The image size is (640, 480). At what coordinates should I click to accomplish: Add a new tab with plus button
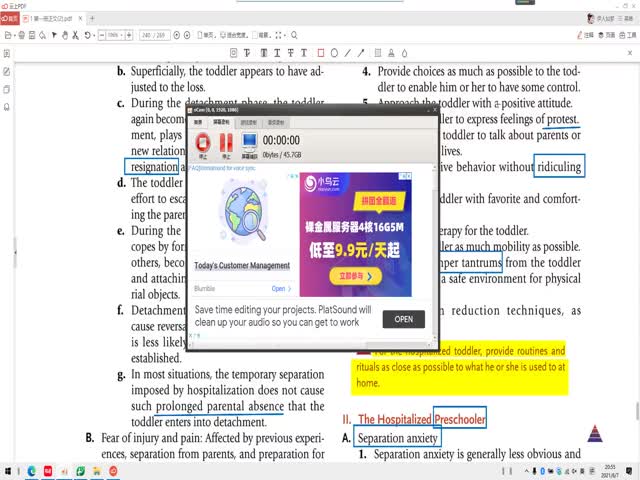coord(92,18)
